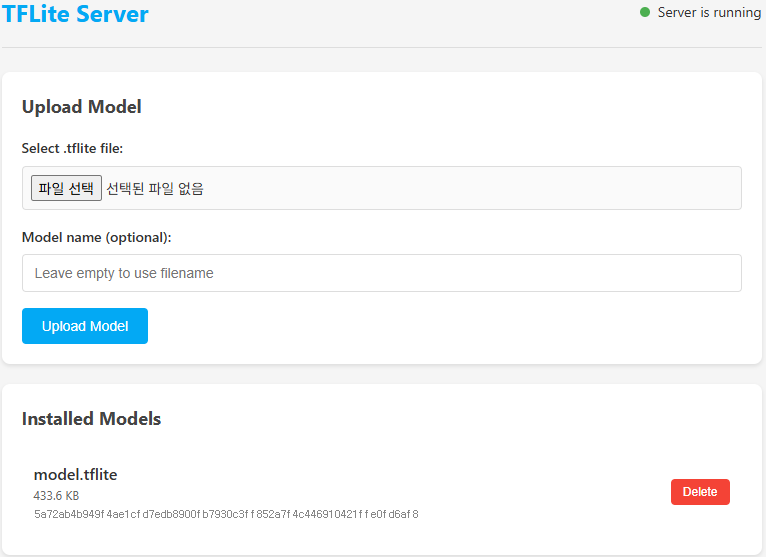The image size is (766, 557).
Task: Click the Upload Model section heading
Action: pyautogui.click(x=82, y=107)
